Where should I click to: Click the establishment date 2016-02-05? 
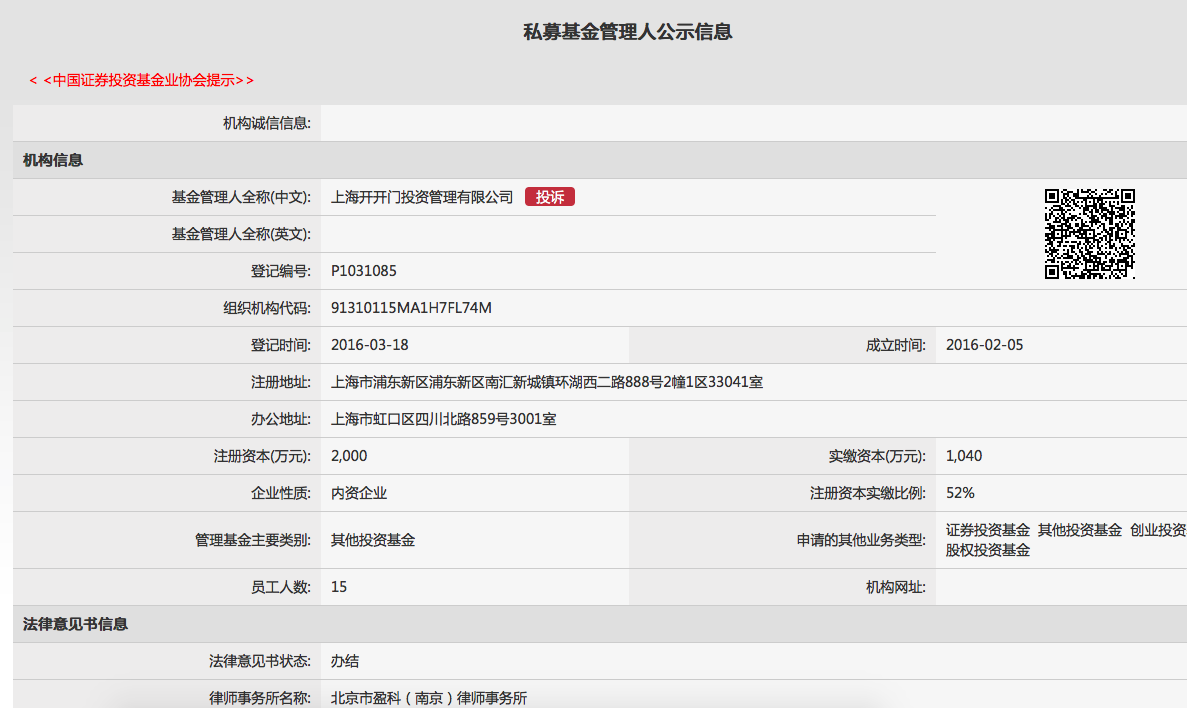pyautogui.click(x=984, y=345)
